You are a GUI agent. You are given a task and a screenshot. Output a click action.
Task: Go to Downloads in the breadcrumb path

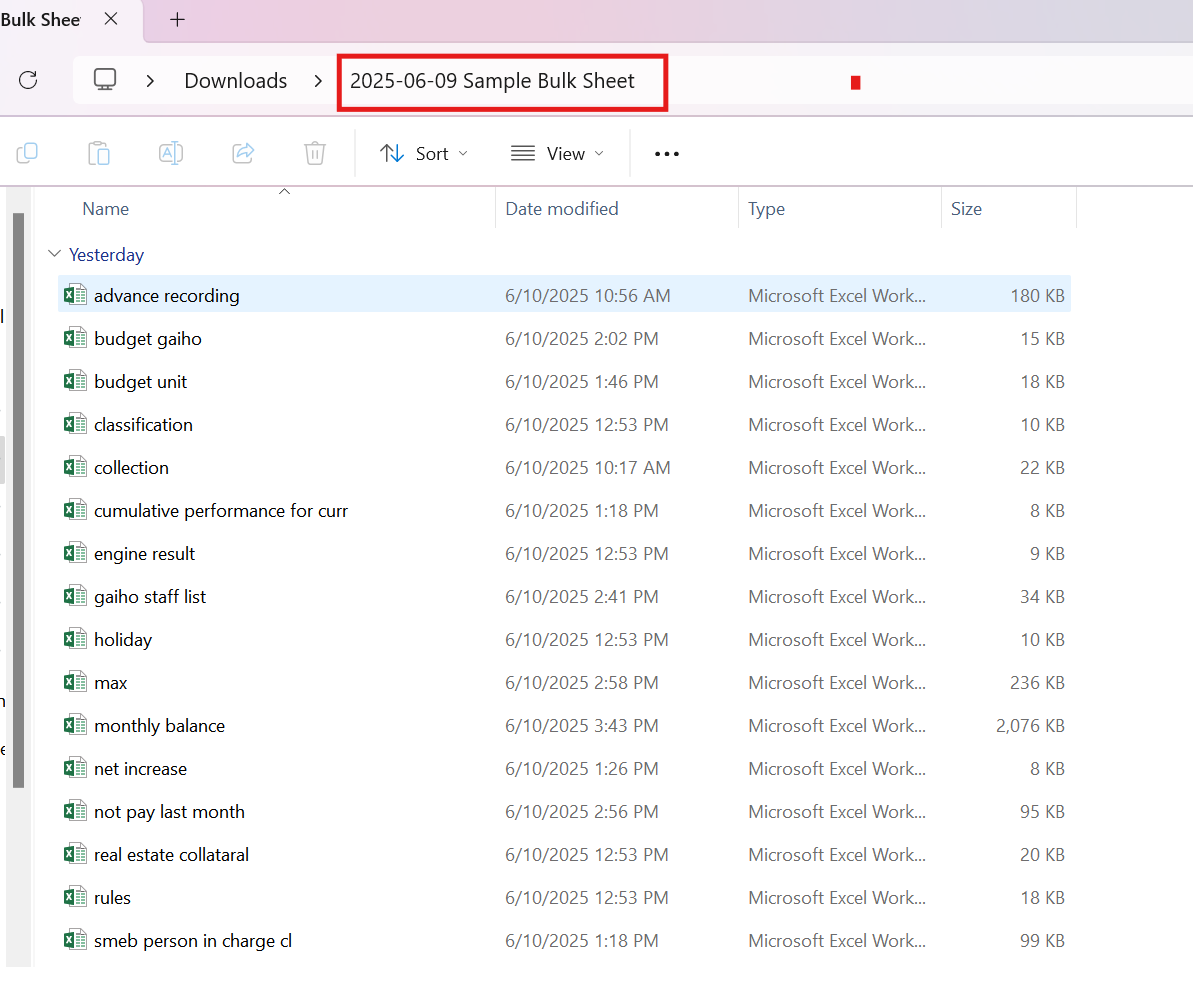click(236, 81)
